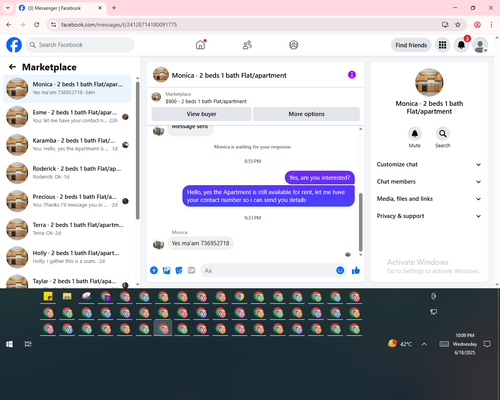Viewport: 500px width, 400px height.
Task: Choose a GIF icon in composer
Action: click(x=191, y=270)
